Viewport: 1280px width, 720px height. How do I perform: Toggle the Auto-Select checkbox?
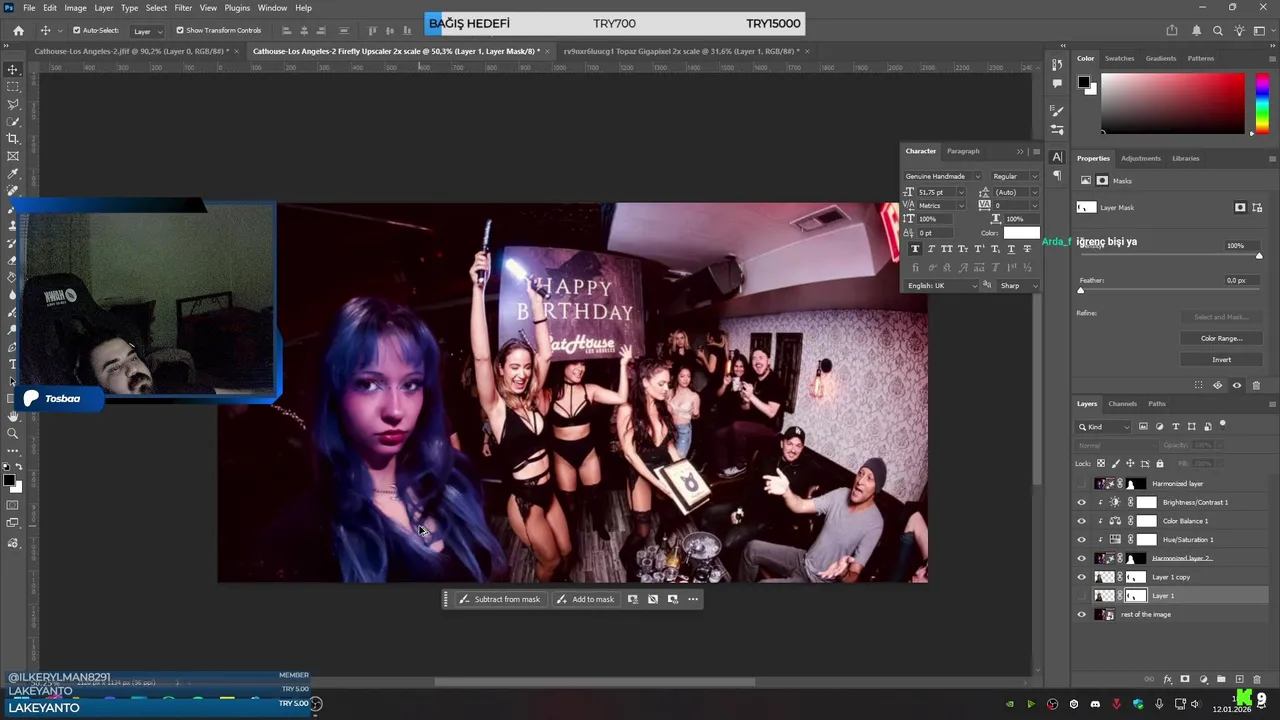tap(76, 31)
